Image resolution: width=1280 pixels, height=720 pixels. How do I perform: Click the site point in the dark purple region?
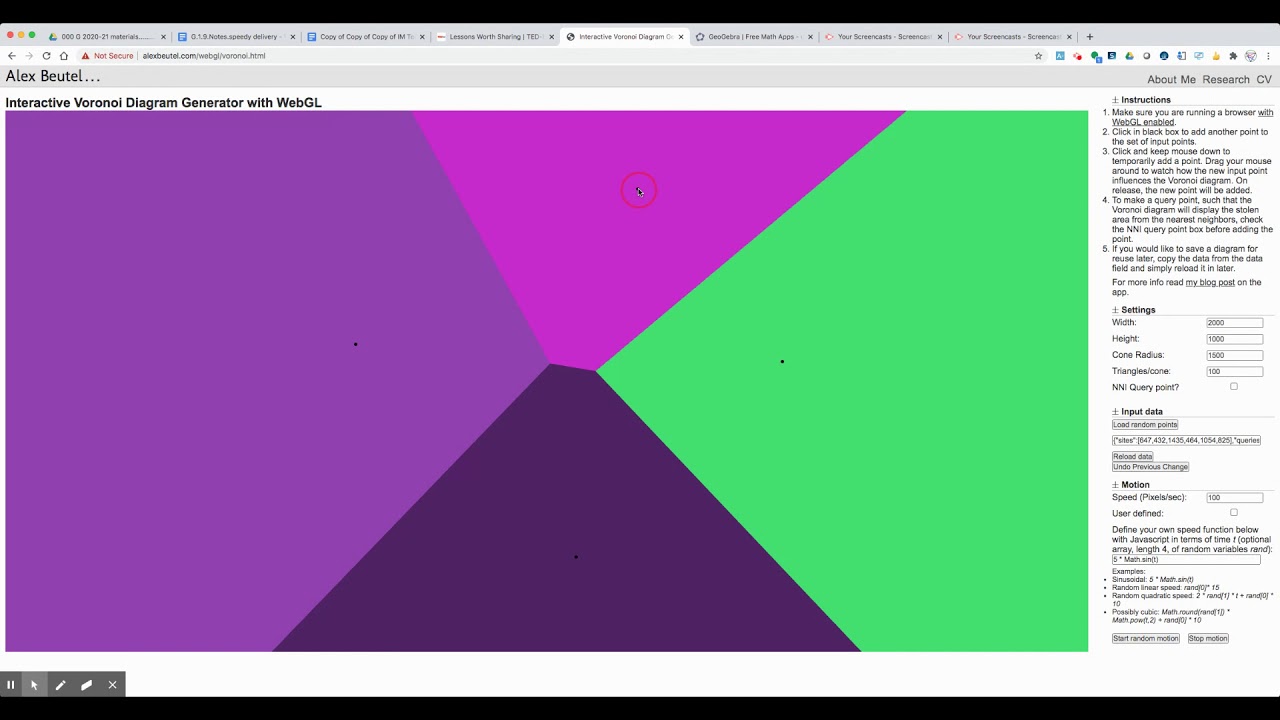coord(576,557)
